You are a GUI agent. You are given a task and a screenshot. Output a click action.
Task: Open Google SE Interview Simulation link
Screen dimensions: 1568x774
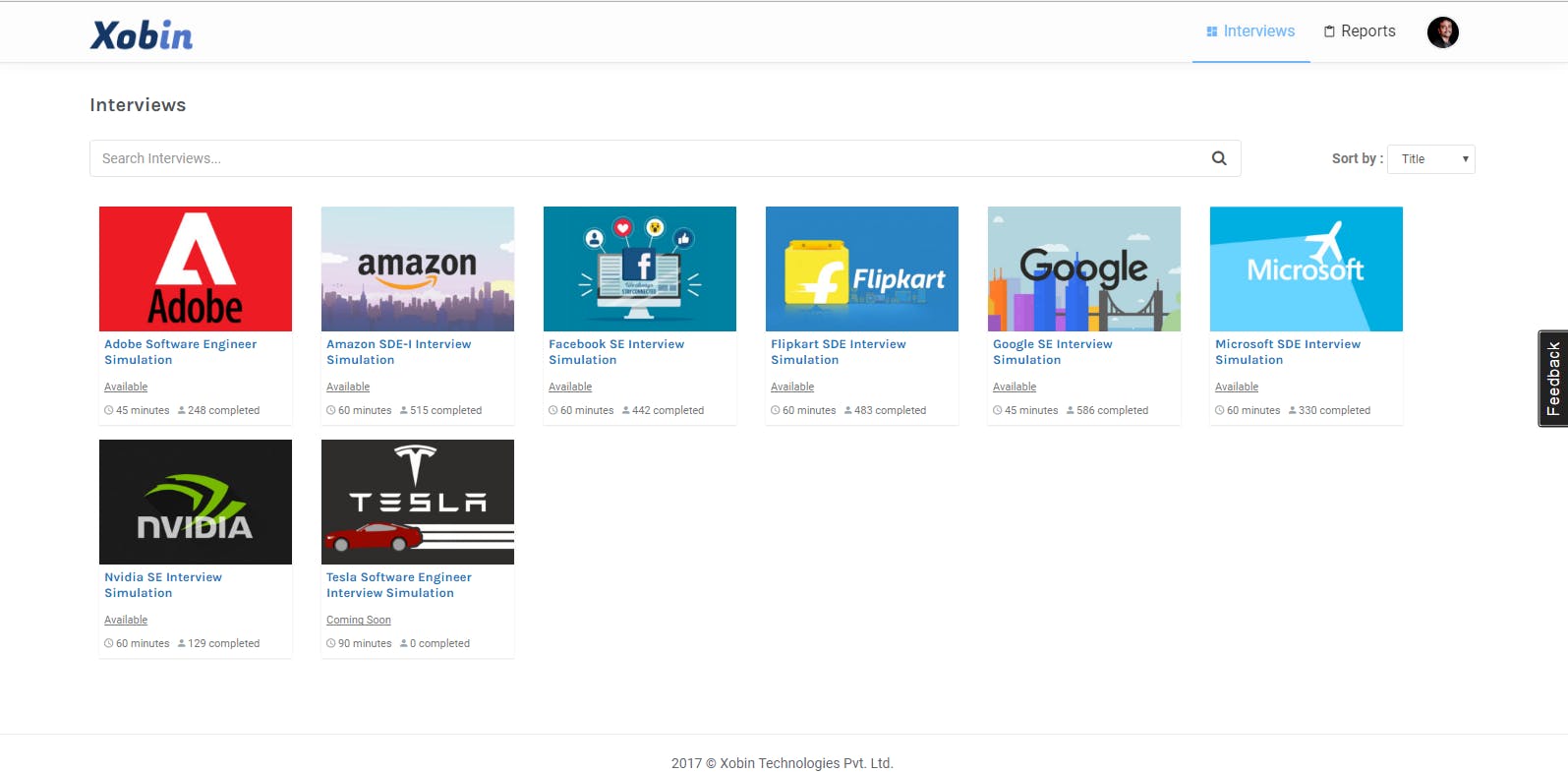click(x=1053, y=352)
